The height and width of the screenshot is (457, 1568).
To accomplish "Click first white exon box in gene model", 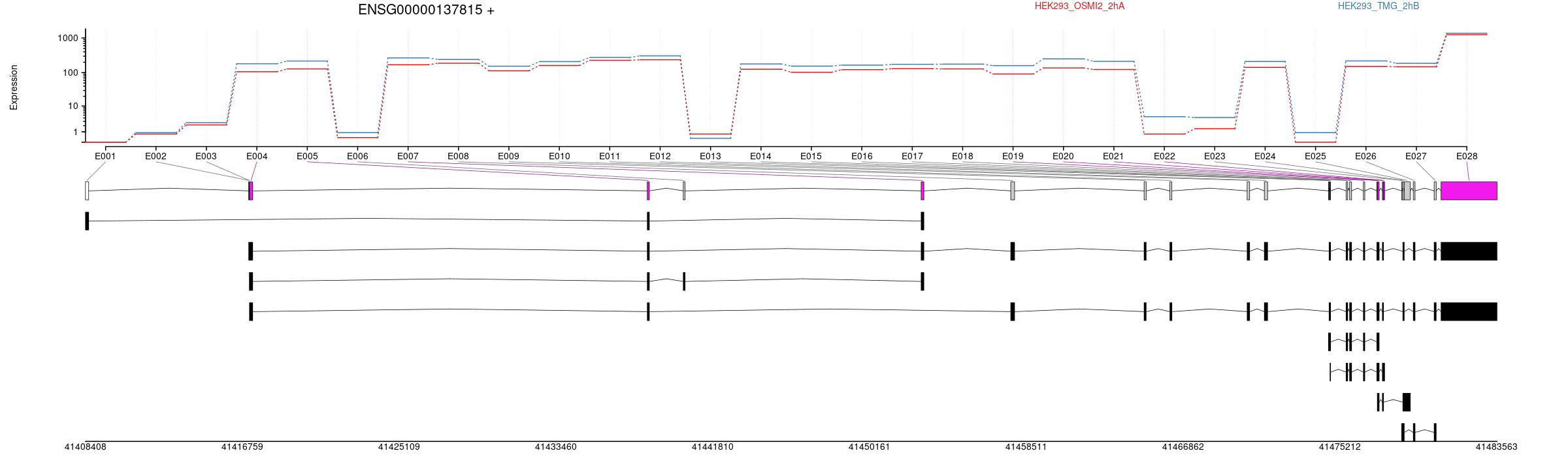I will click(87, 191).
